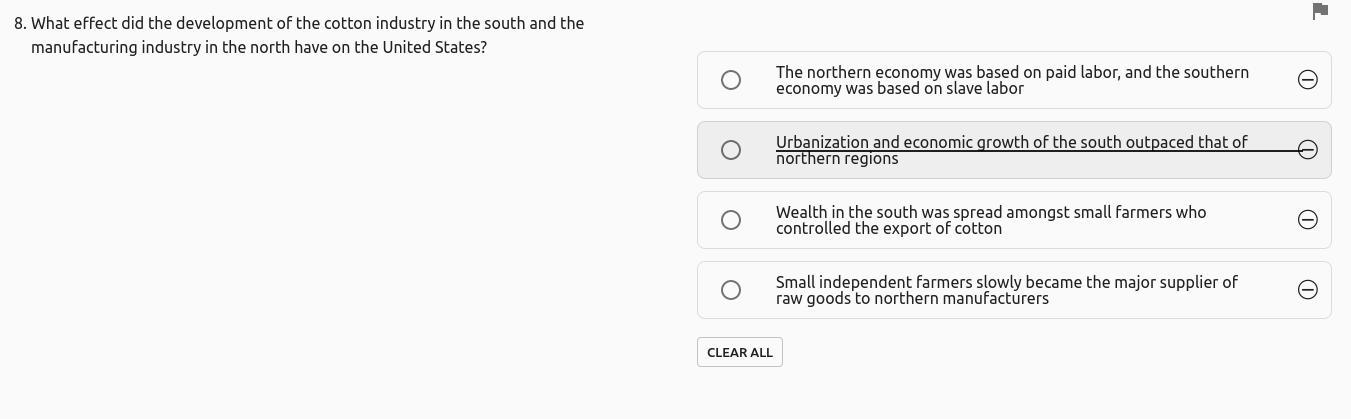Click 'raw goods to northern manufacturers' text line
Screen dimensions: 1351x419
[x=912, y=298]
